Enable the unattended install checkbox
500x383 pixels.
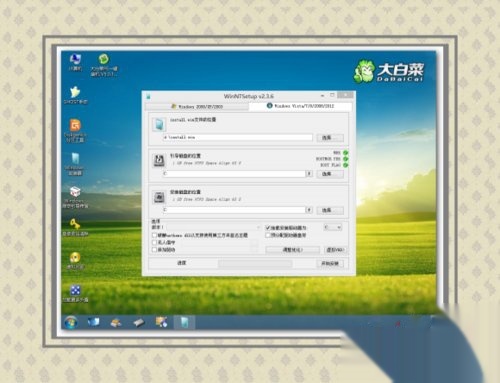click(x=154, y=242)
